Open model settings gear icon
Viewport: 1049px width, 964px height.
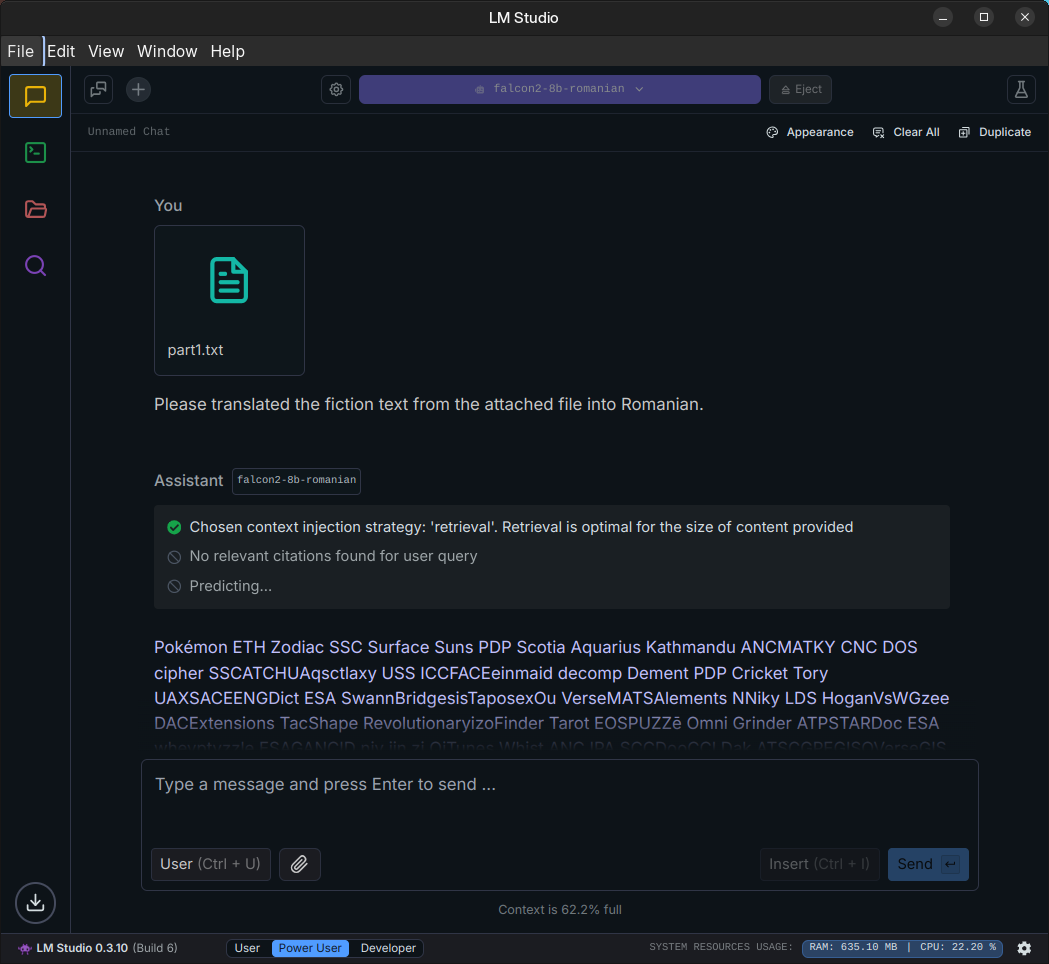click(336, 89)
